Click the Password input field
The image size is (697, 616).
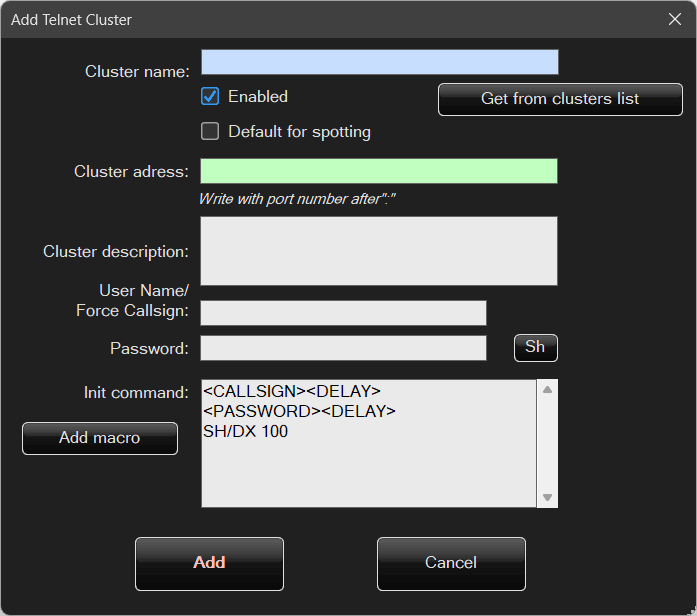tap(343, 348)
